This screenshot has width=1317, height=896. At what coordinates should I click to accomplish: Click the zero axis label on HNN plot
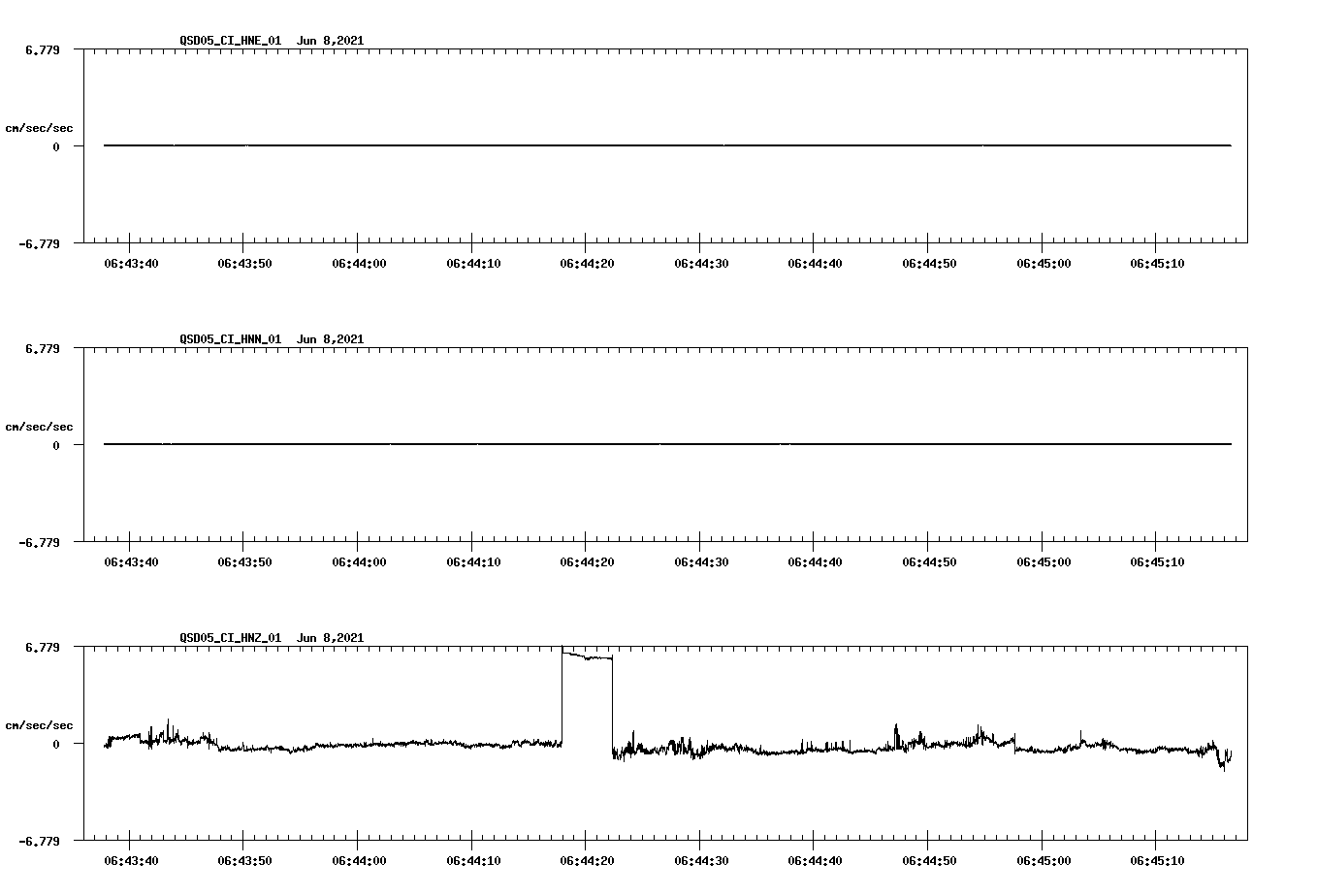(56, 445)
